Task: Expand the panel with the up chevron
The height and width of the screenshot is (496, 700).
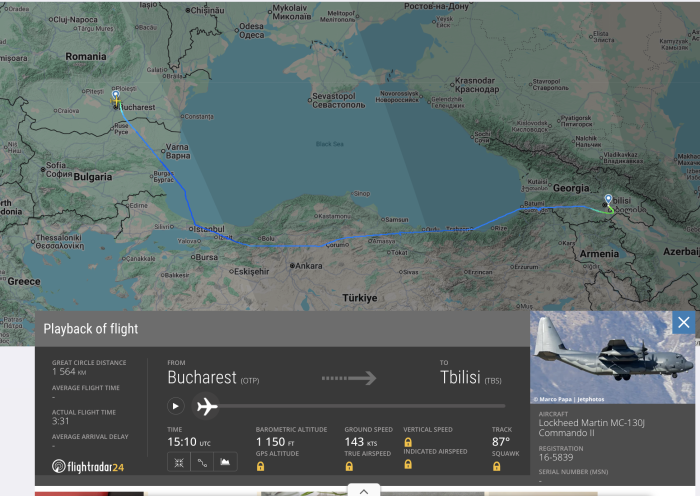Action: (x=363, y=490)
